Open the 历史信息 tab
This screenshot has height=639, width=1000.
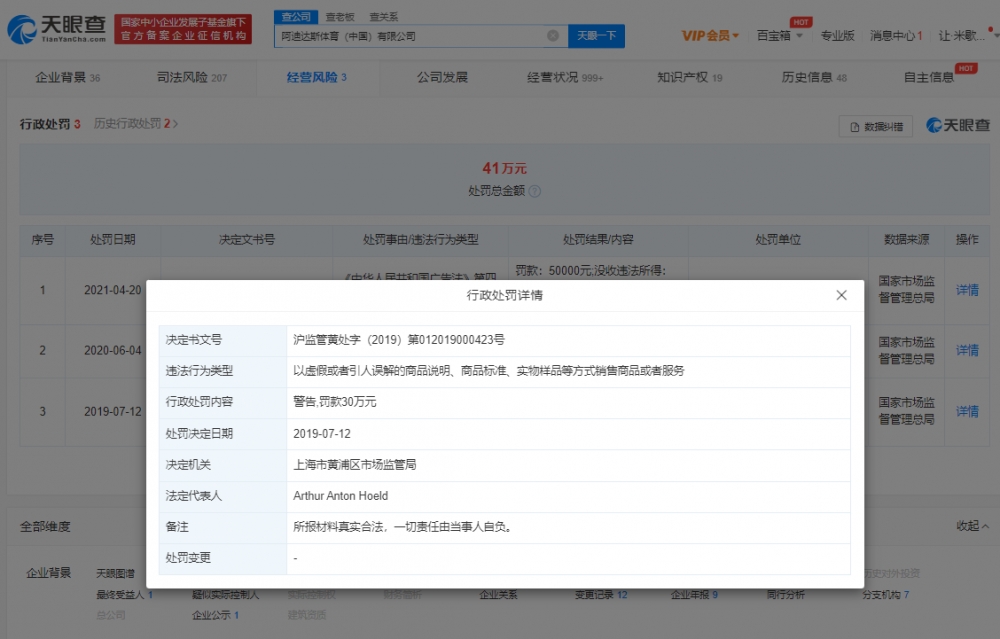click(814, 77)
